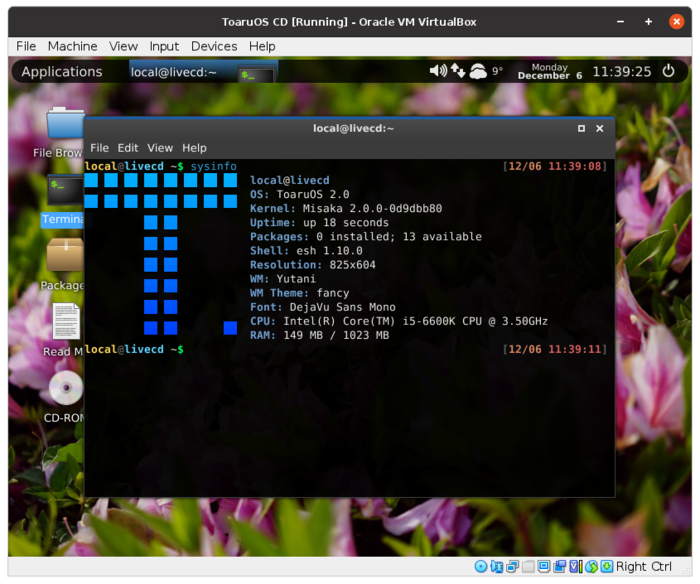The width and height of the screenshot is (700, 584).
Task: Click the clock showing 11:39:25
Action: click(x=621, y=71)
